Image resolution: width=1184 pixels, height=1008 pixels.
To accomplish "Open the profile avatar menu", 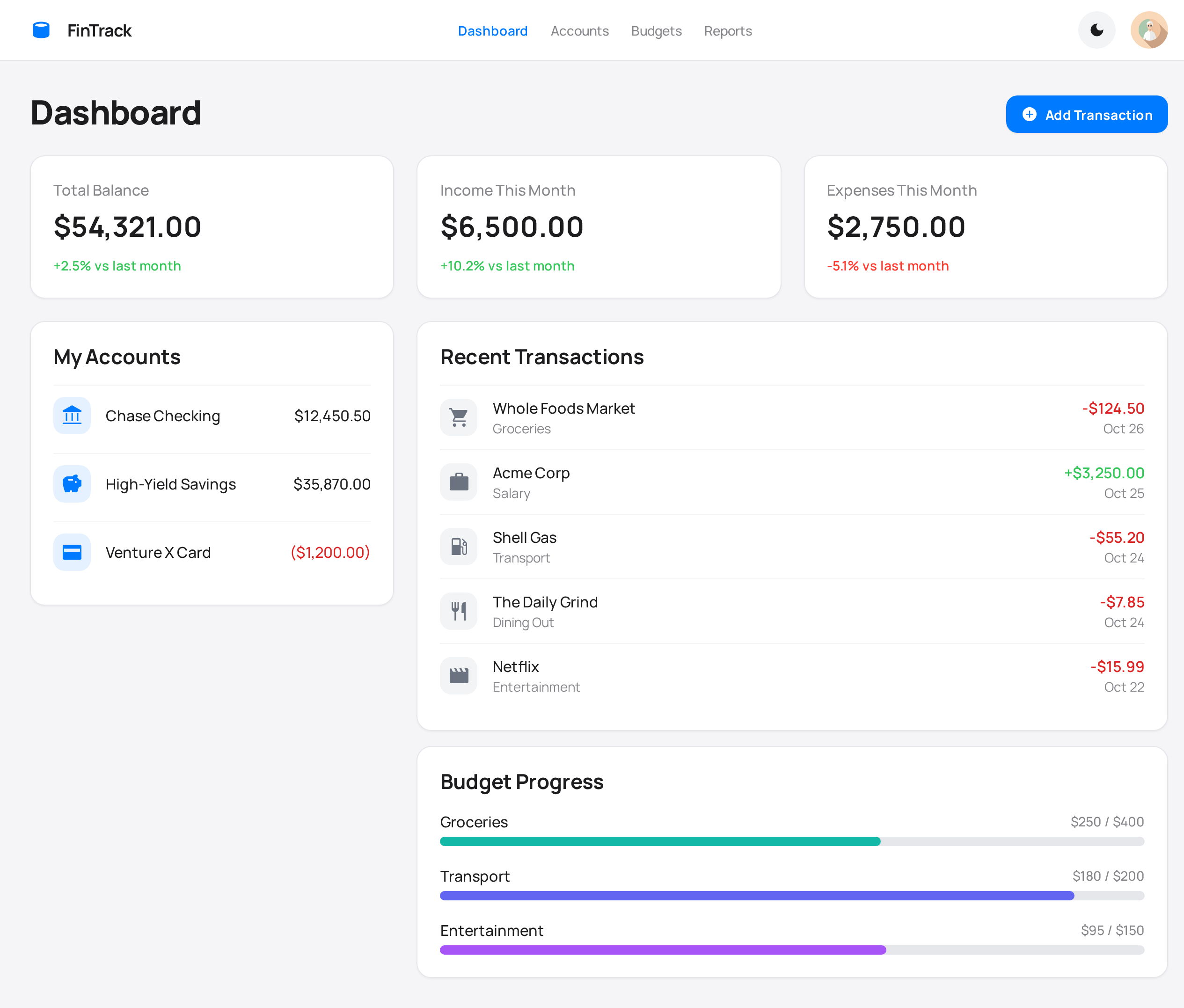I will click(x=1149, y=29).
